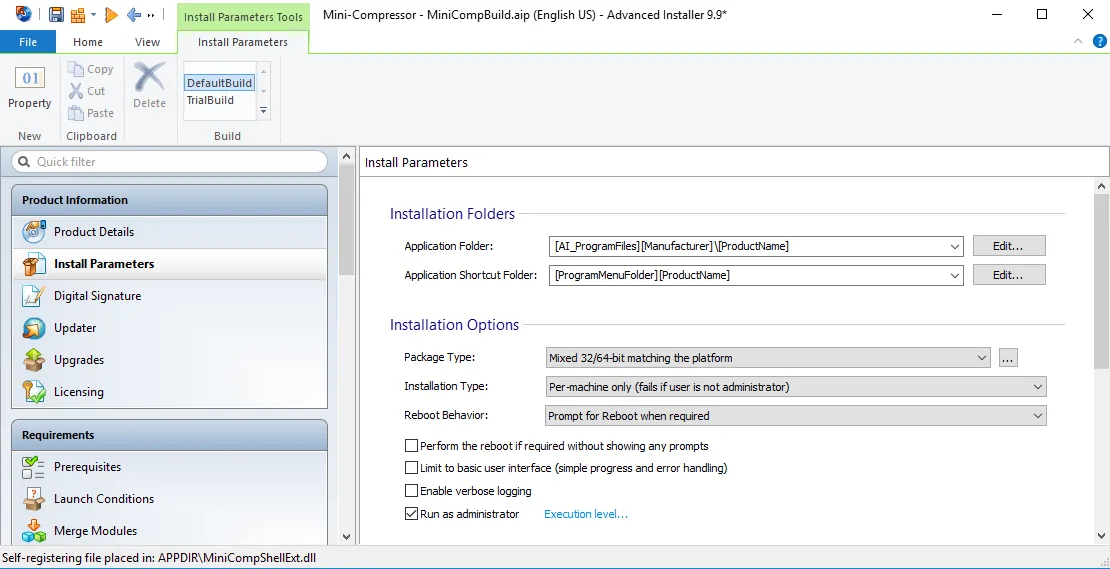Viewport: 1110px width, 569px height.
Task: Click the main panel vertical scrollbar thumb
Action: pyautogui.click(x=1102, y=282)
